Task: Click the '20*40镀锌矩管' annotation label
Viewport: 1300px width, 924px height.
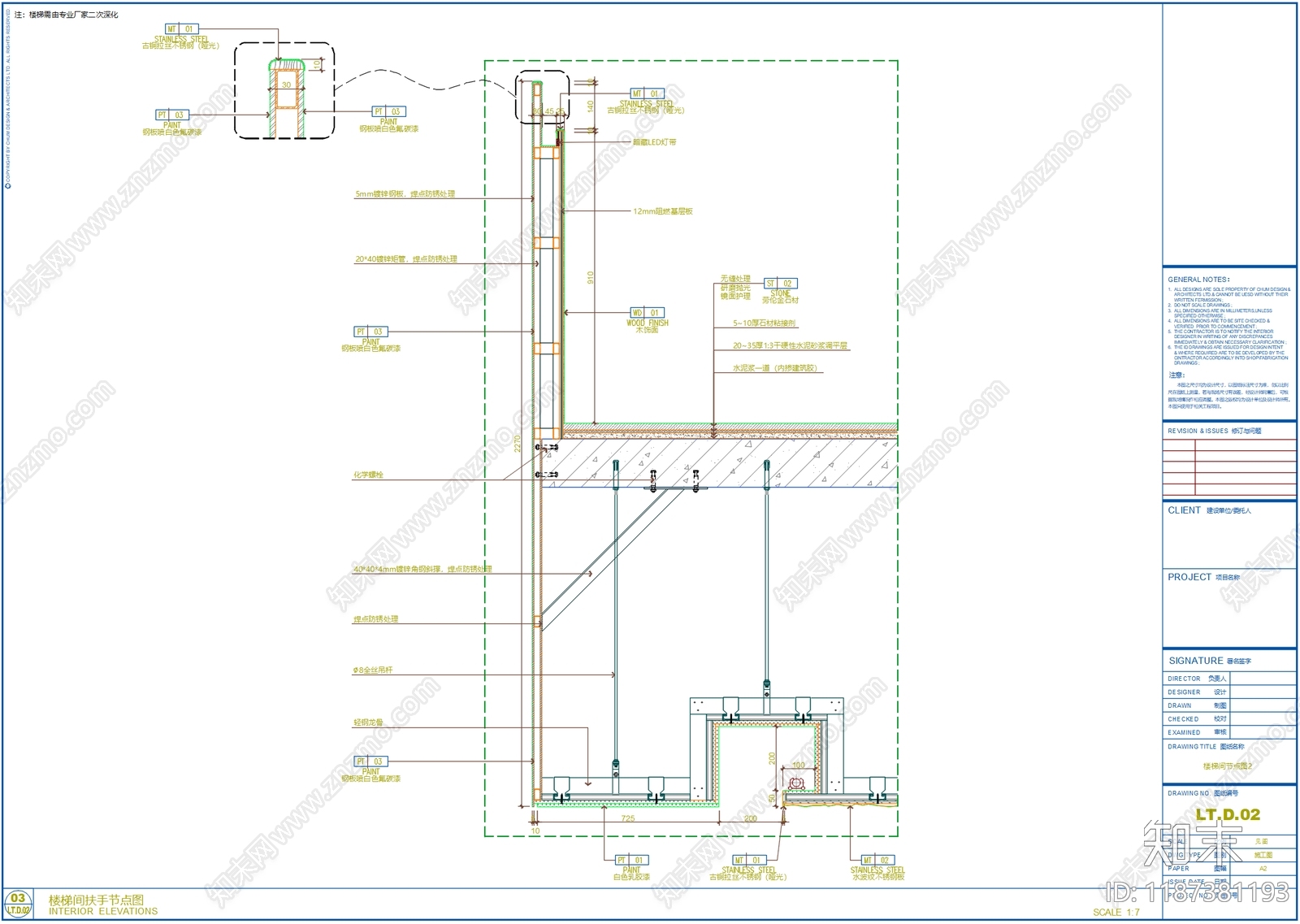Action: pos(405,259)
